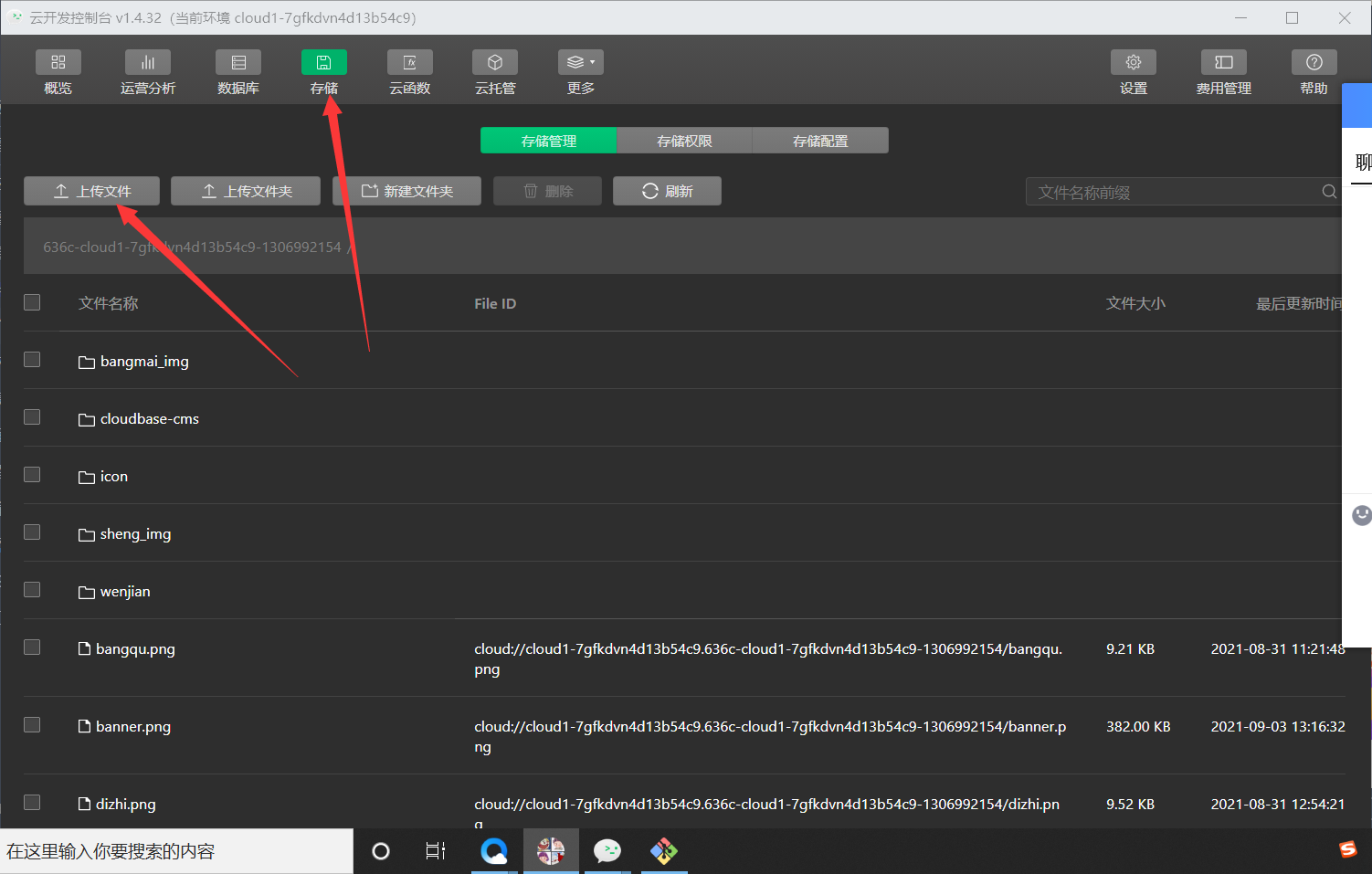Click the 刷新 refresh button

point(667,191)
